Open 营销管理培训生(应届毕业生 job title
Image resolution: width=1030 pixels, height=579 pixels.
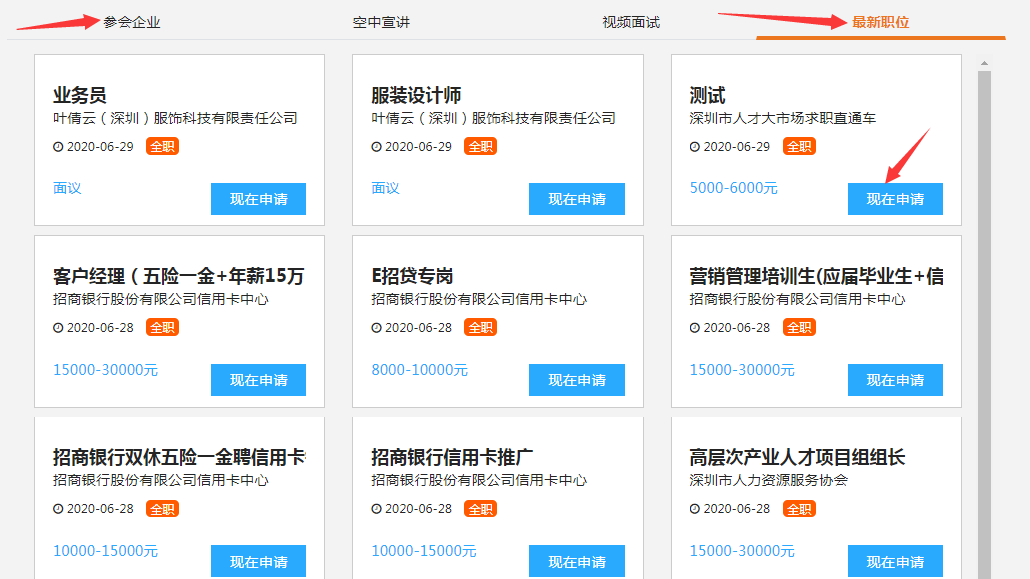point(817,276)
